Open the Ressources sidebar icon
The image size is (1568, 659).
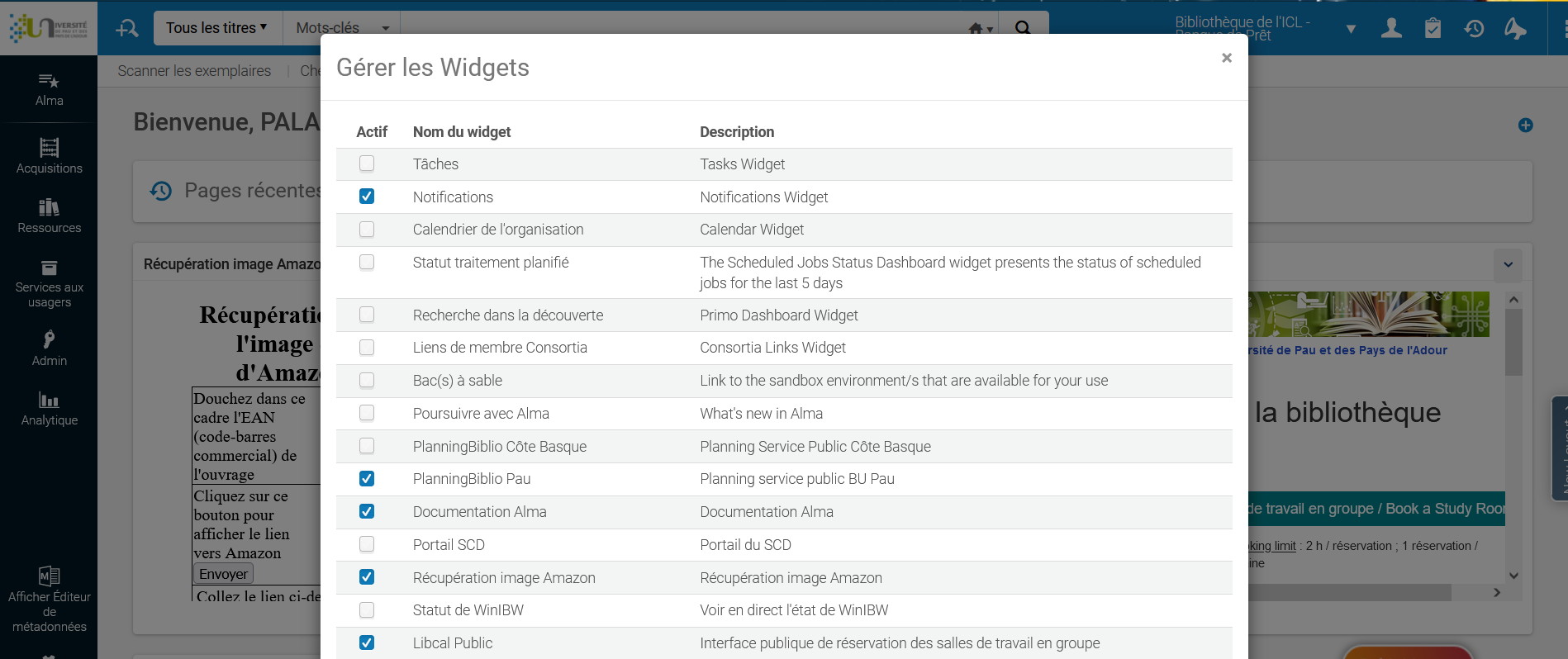point(49,207)
